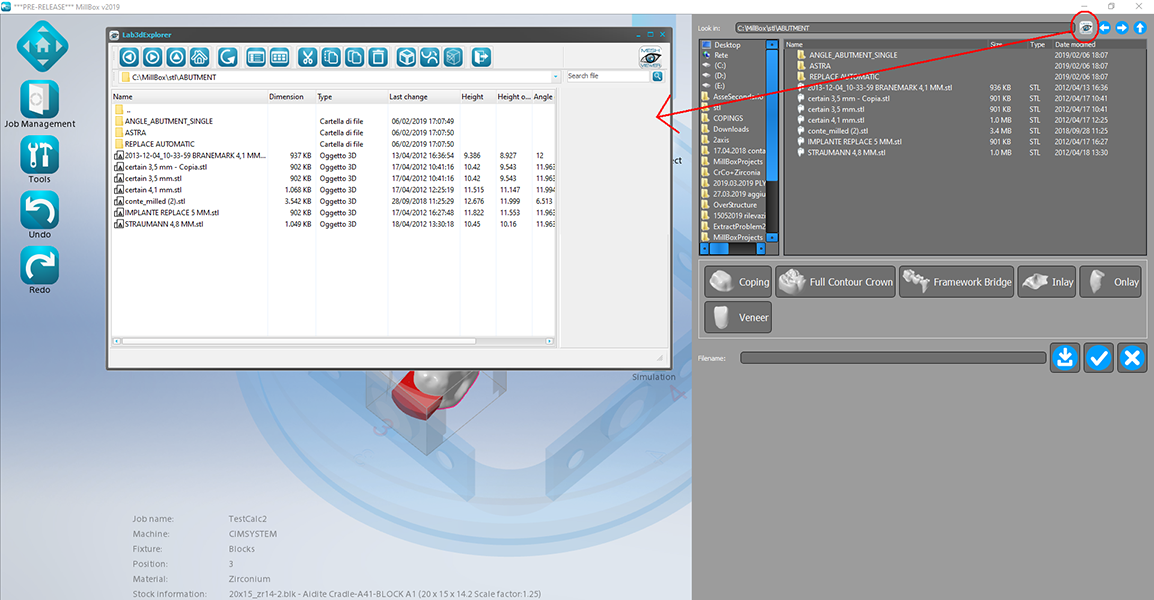Open Job Management

[x=40, y=105]
